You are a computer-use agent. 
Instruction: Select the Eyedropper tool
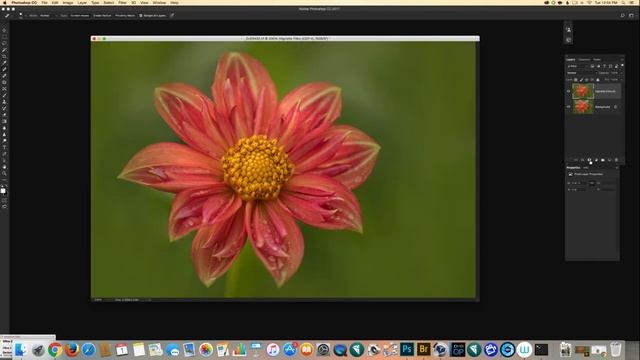4,62
